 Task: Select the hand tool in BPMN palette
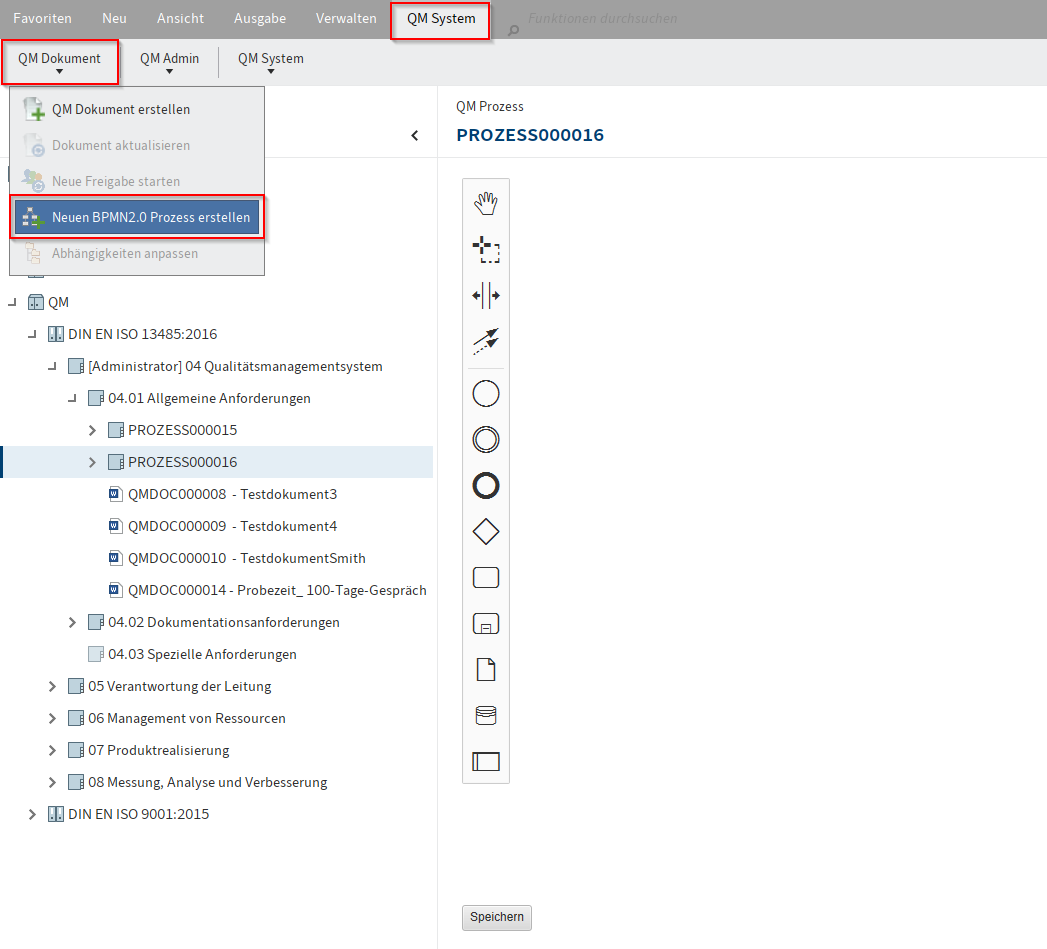click(485, 203)
